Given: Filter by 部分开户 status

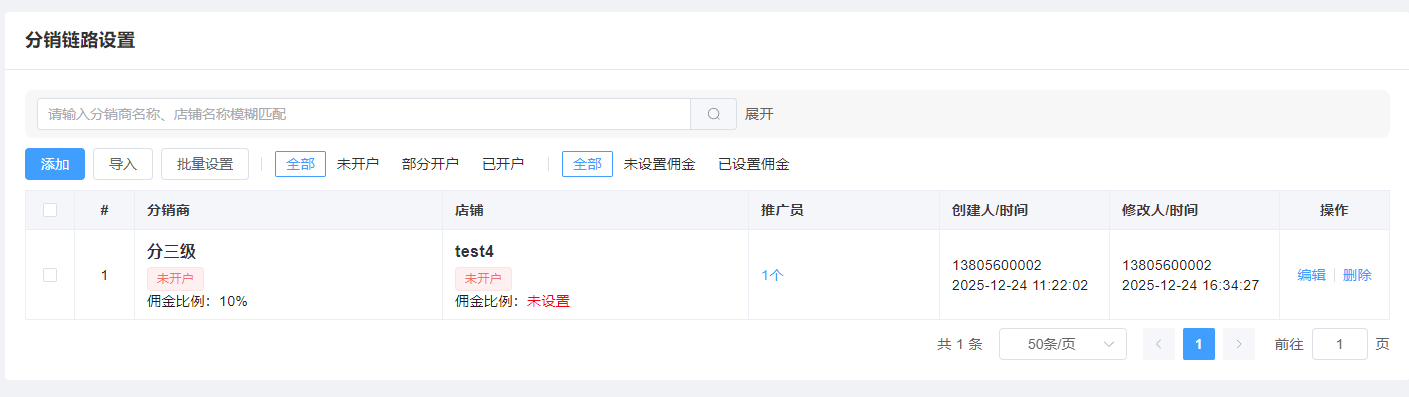Looking at the screenshot, I should [x=430, y=164].
